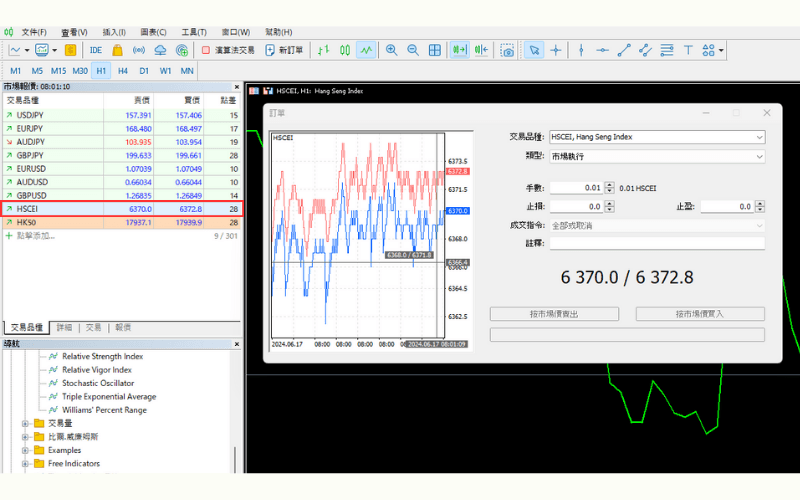Click the tile windows grid icon
The image size is (800, 500).
[436, 50]
